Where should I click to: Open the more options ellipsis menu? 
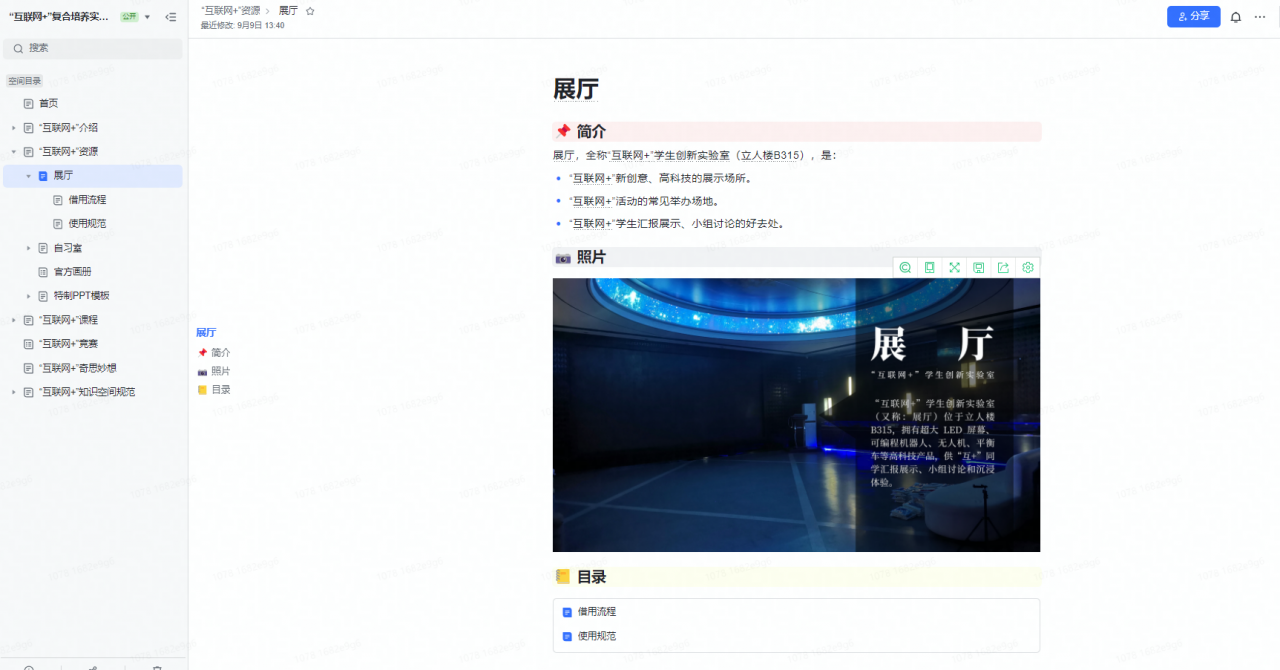1260,17
